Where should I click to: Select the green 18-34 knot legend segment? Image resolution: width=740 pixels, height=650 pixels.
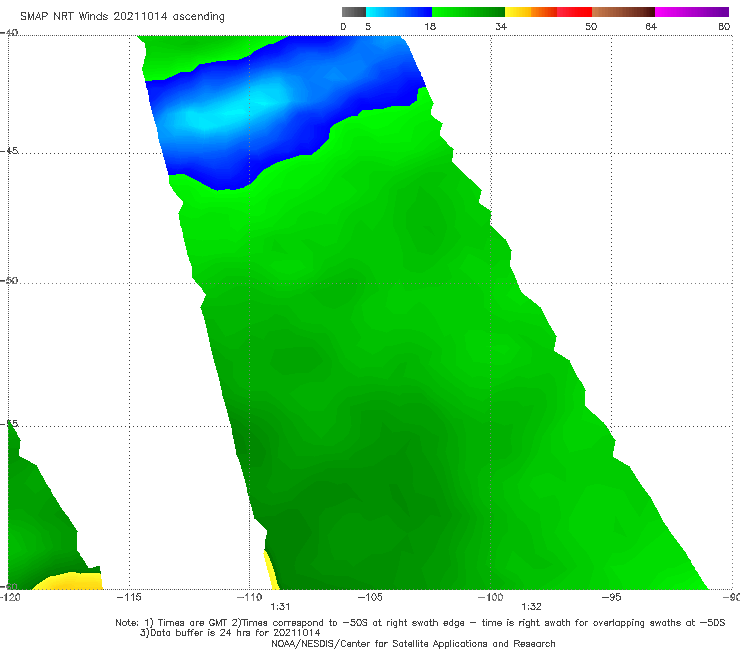pos(468,12)
